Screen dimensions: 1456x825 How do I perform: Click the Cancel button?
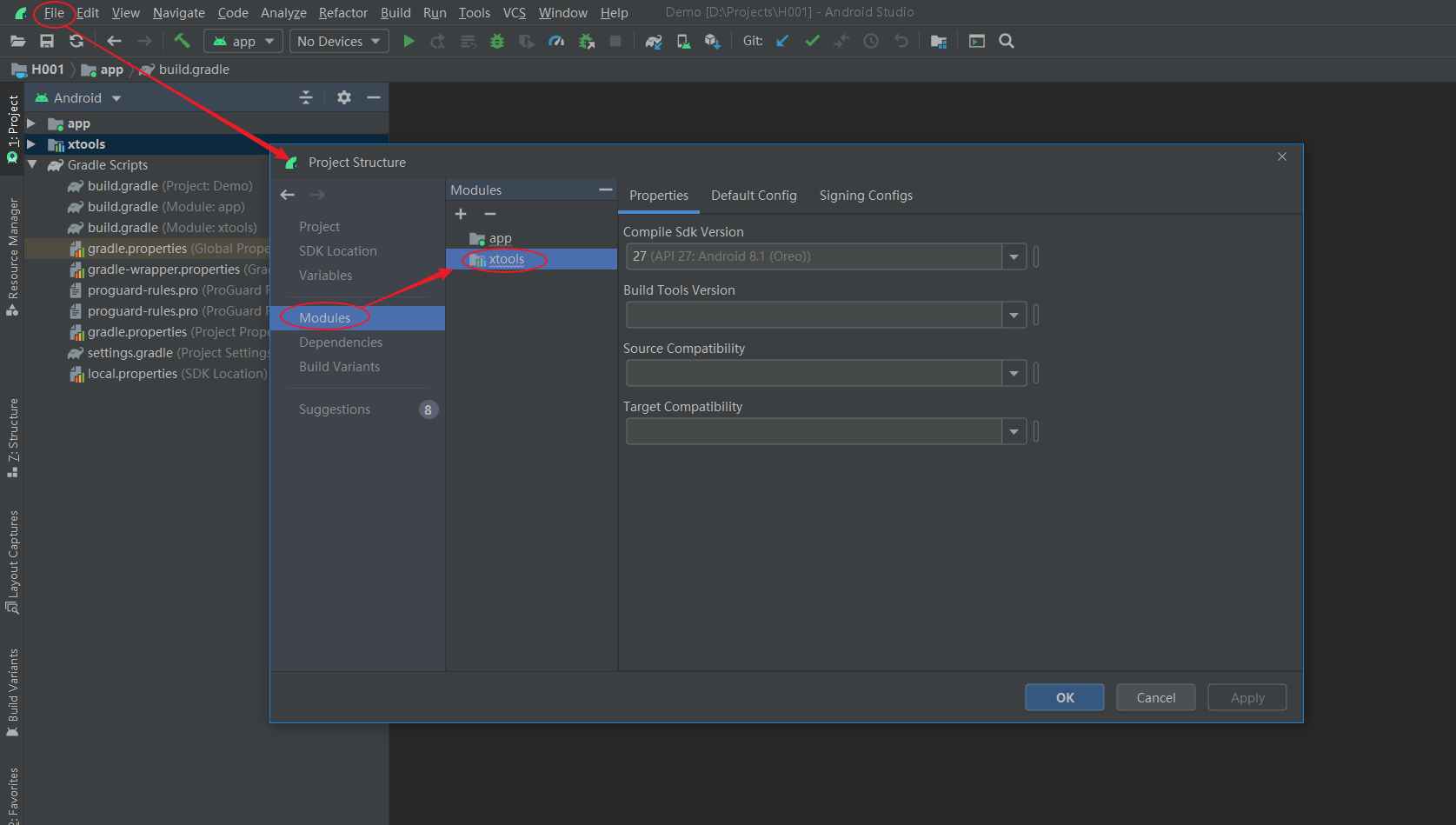pyautogui.click(x=1156, y=697)
